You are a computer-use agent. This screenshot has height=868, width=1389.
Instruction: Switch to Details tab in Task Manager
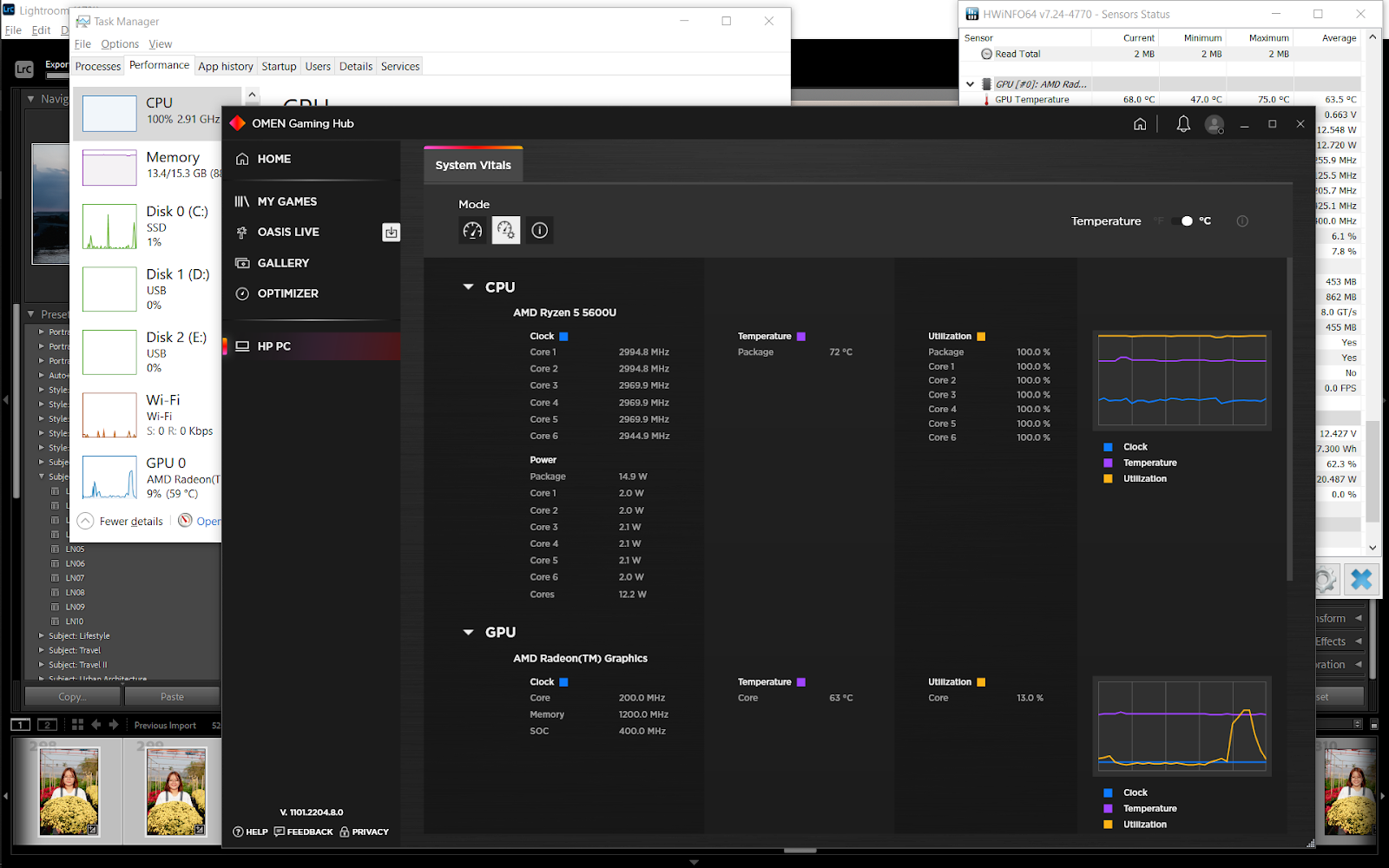pos(356,66)
